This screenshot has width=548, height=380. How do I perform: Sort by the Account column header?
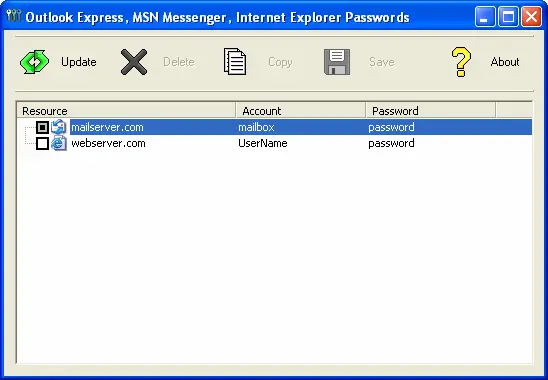click(301, 111)
